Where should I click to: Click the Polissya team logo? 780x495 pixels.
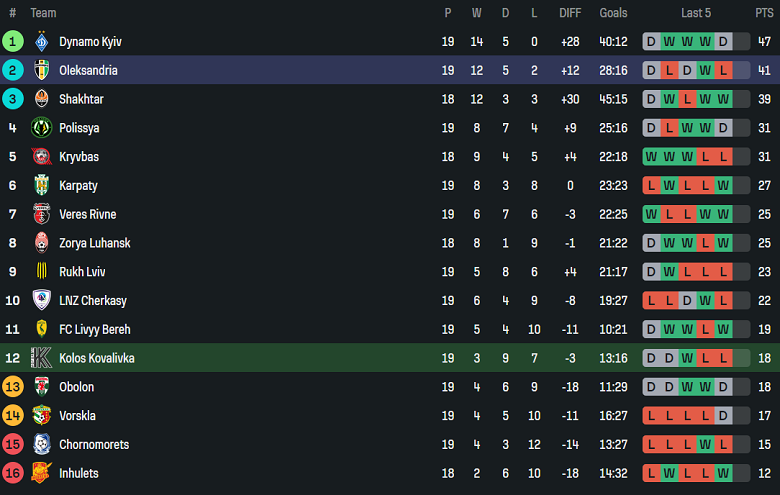[42, 128]
